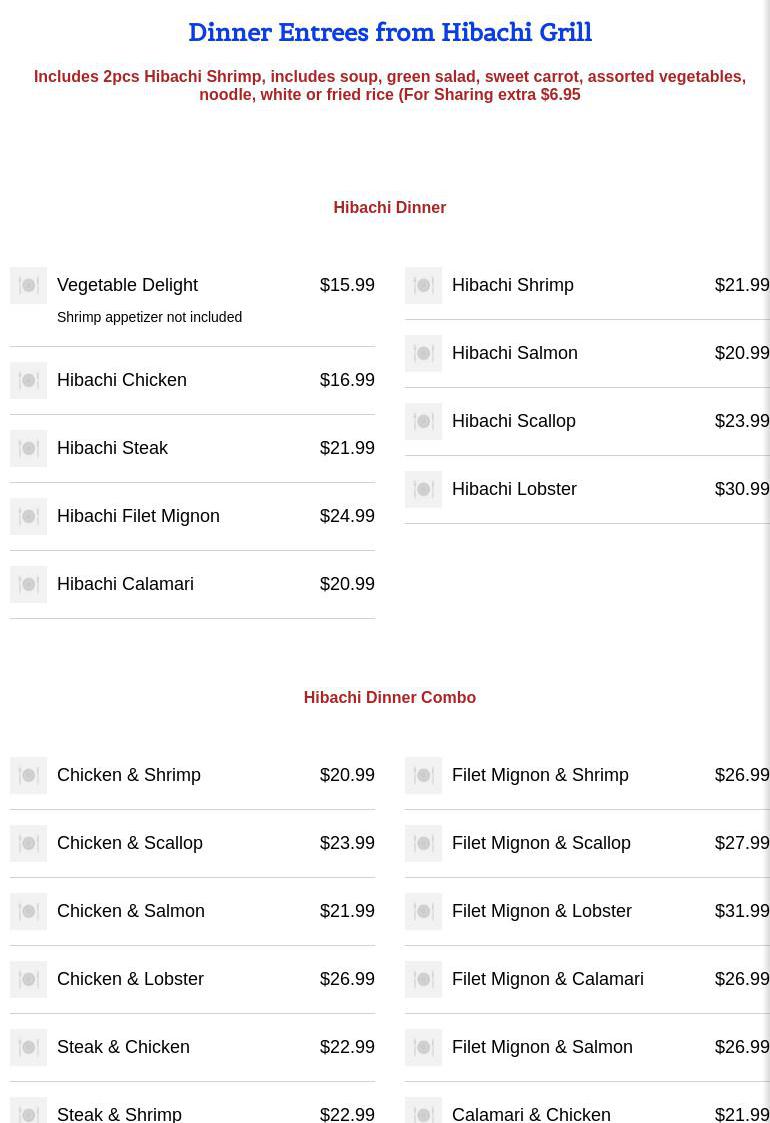Select the Hibachi Scallop menu item
Screen dimensions: 770x1123
[x=513, y=421]
